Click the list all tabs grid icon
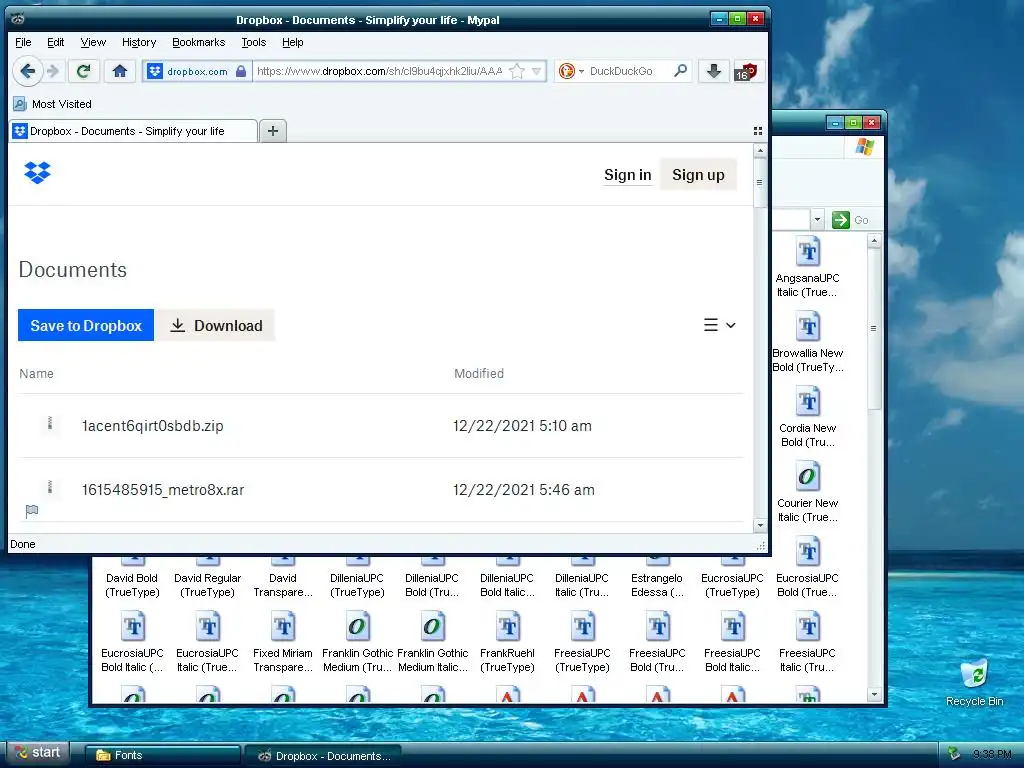 coord(758,131)
